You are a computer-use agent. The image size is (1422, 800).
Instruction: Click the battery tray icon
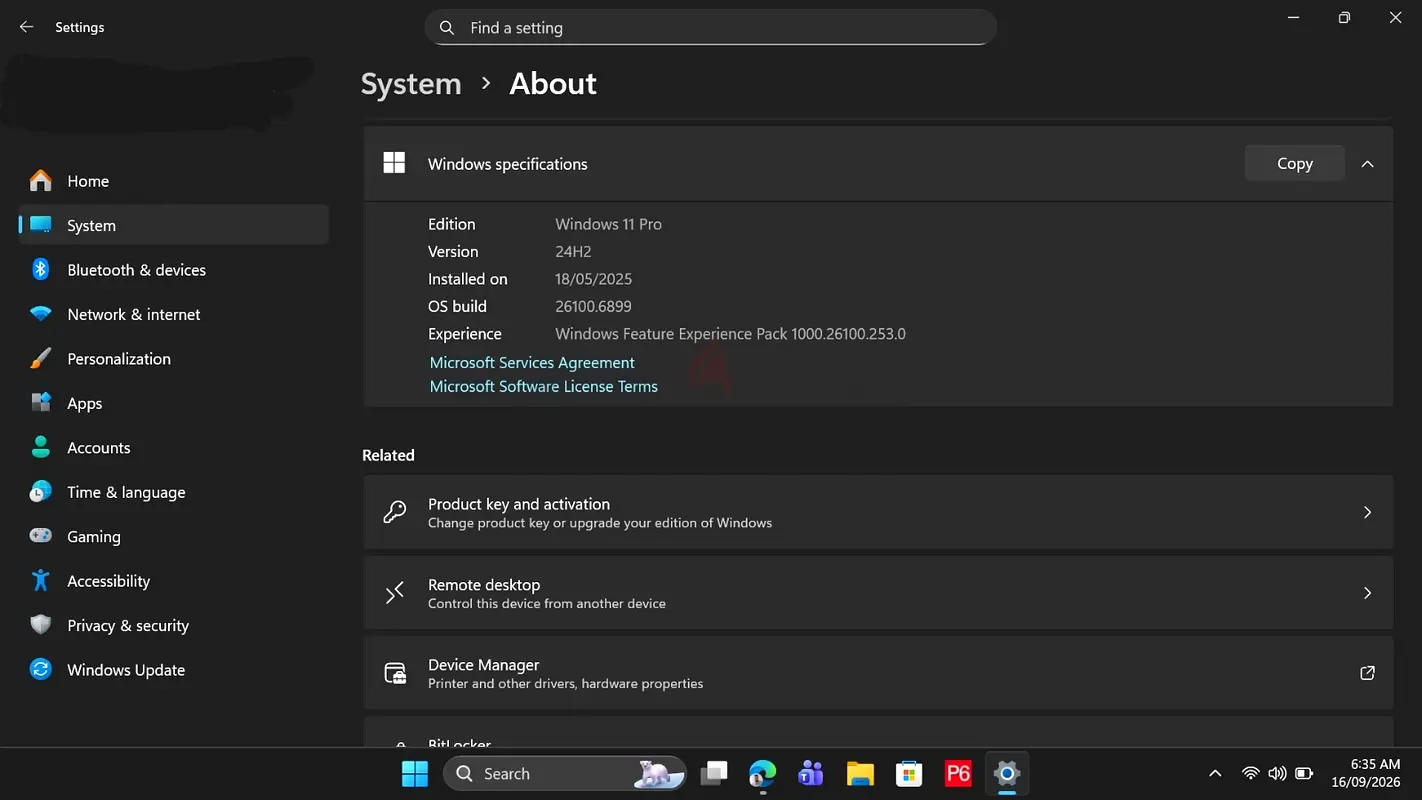click(x=1304, y=774)
